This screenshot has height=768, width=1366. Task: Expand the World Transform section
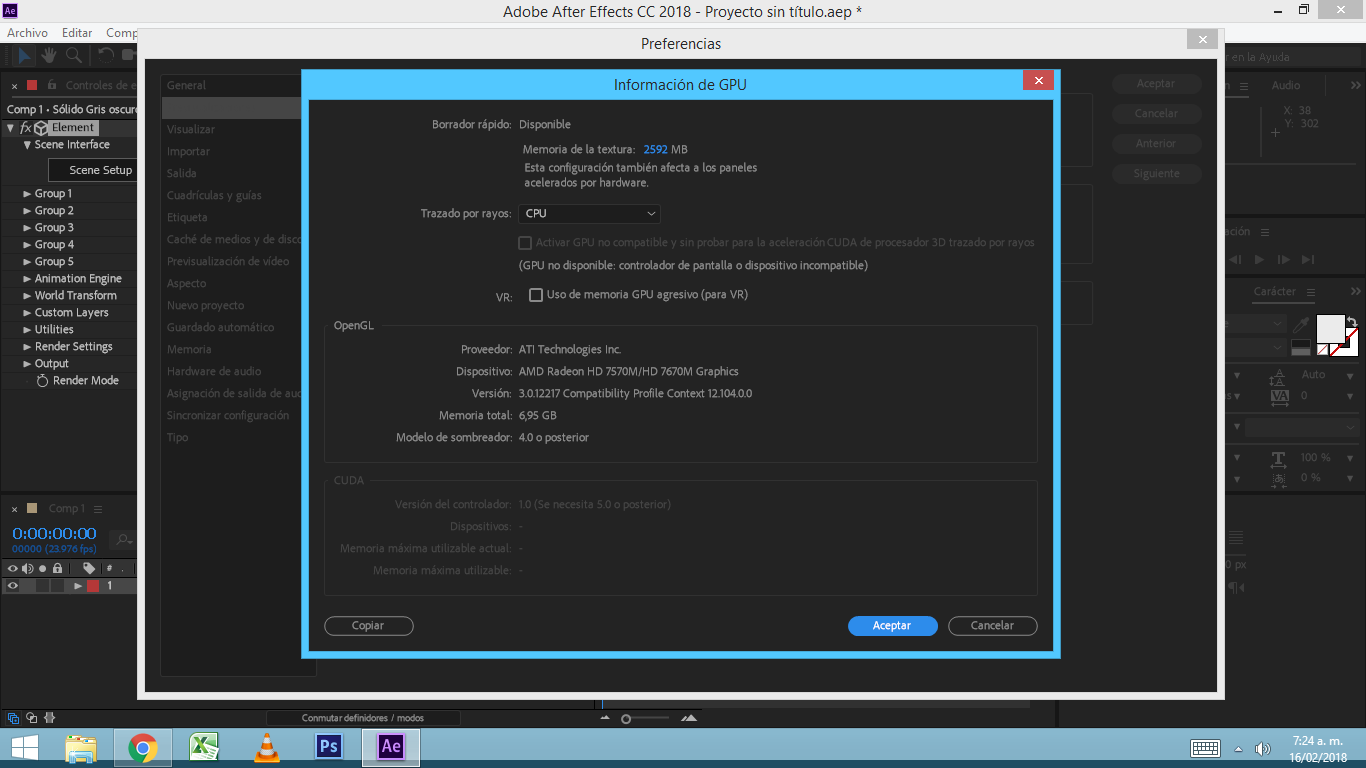(x=27, y=296)
